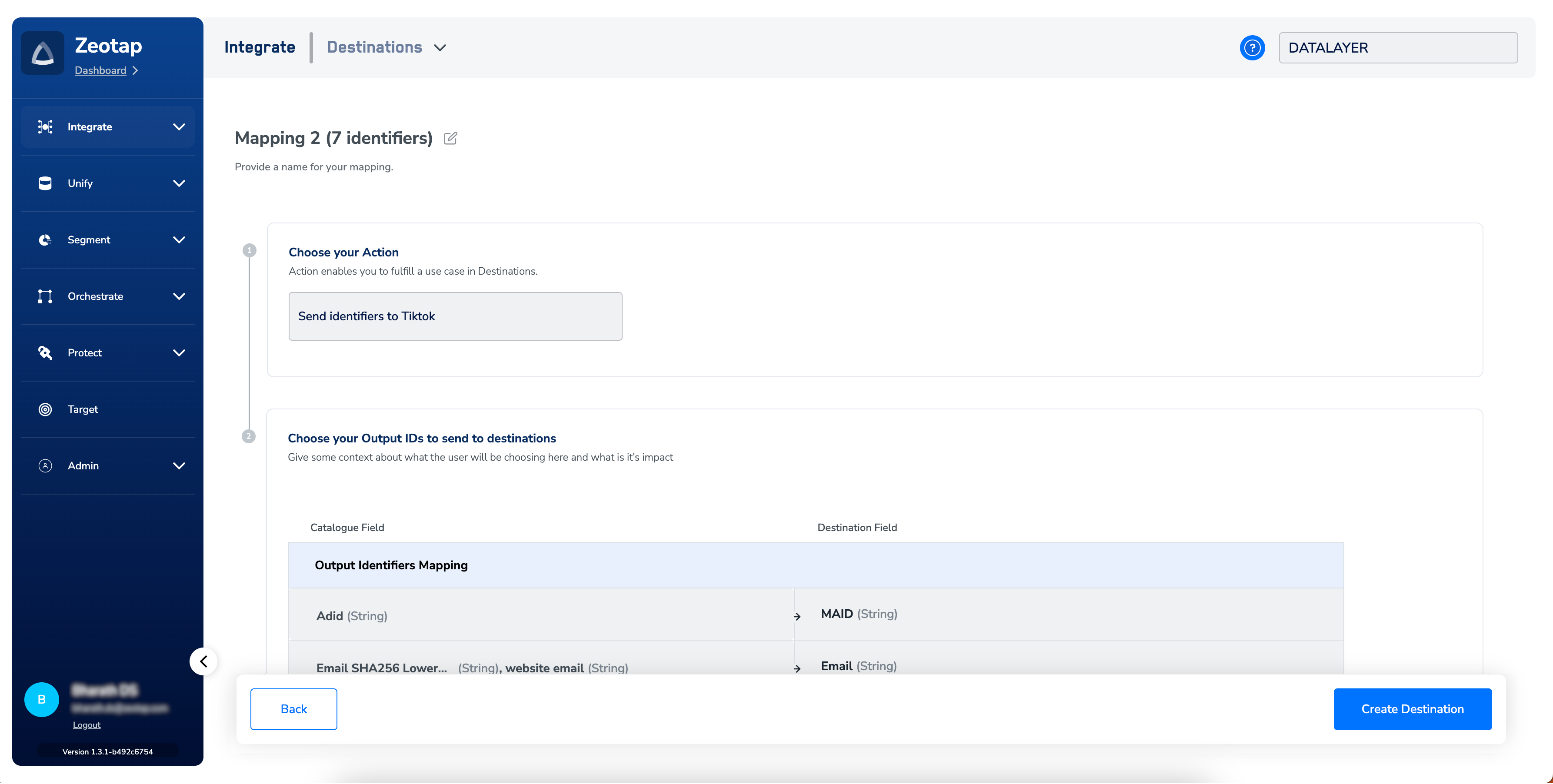
Task: Collapse sidebar with left arrow button
Action: (204, 661)
